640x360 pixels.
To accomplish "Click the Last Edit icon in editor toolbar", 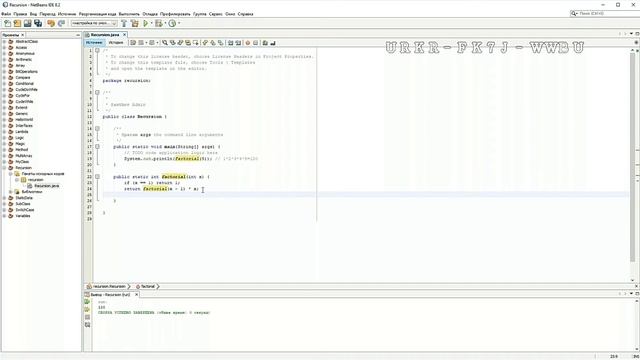I will coord(133,42).
